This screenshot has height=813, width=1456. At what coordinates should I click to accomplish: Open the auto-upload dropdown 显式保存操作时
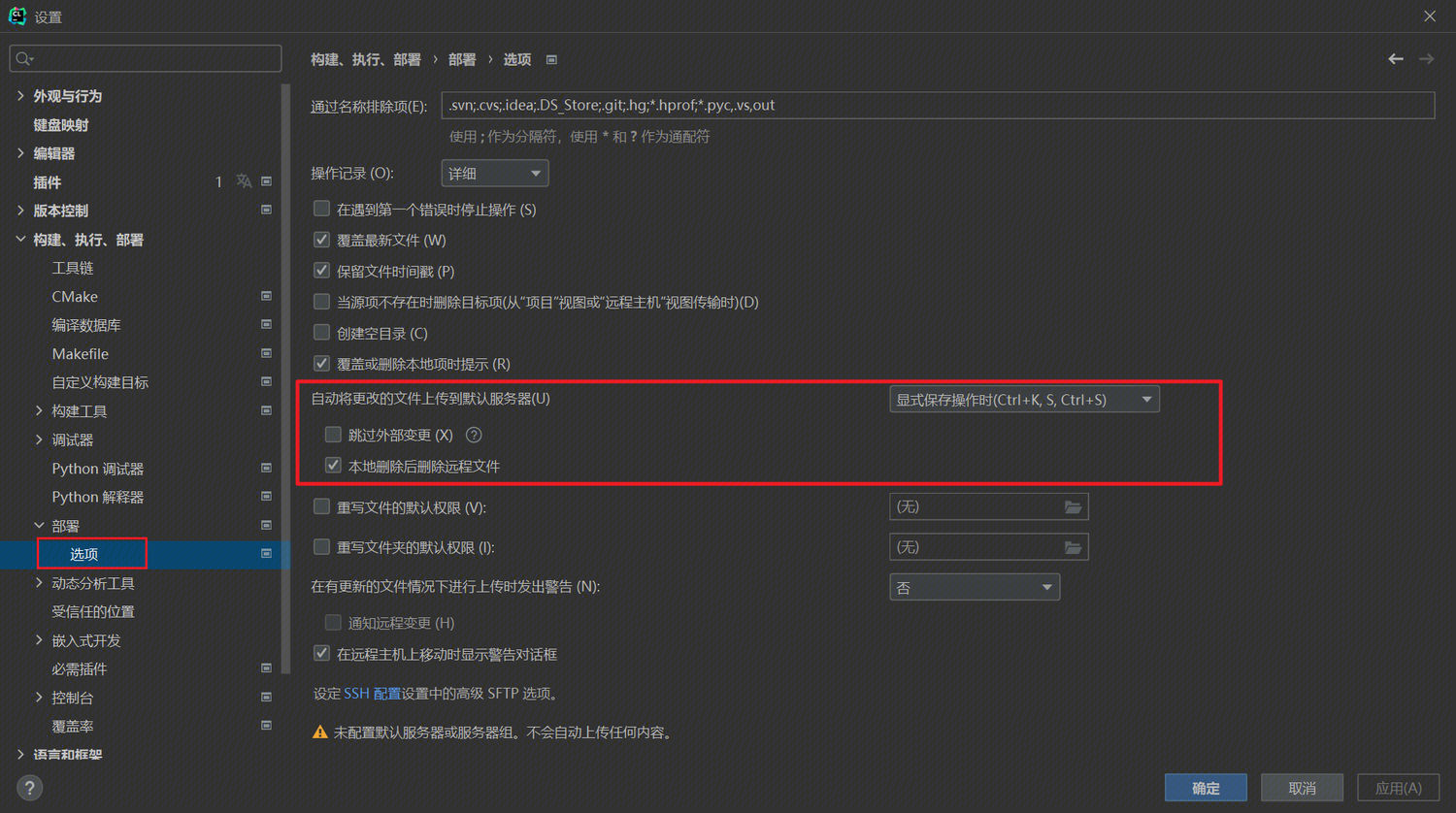point(1023,400)
